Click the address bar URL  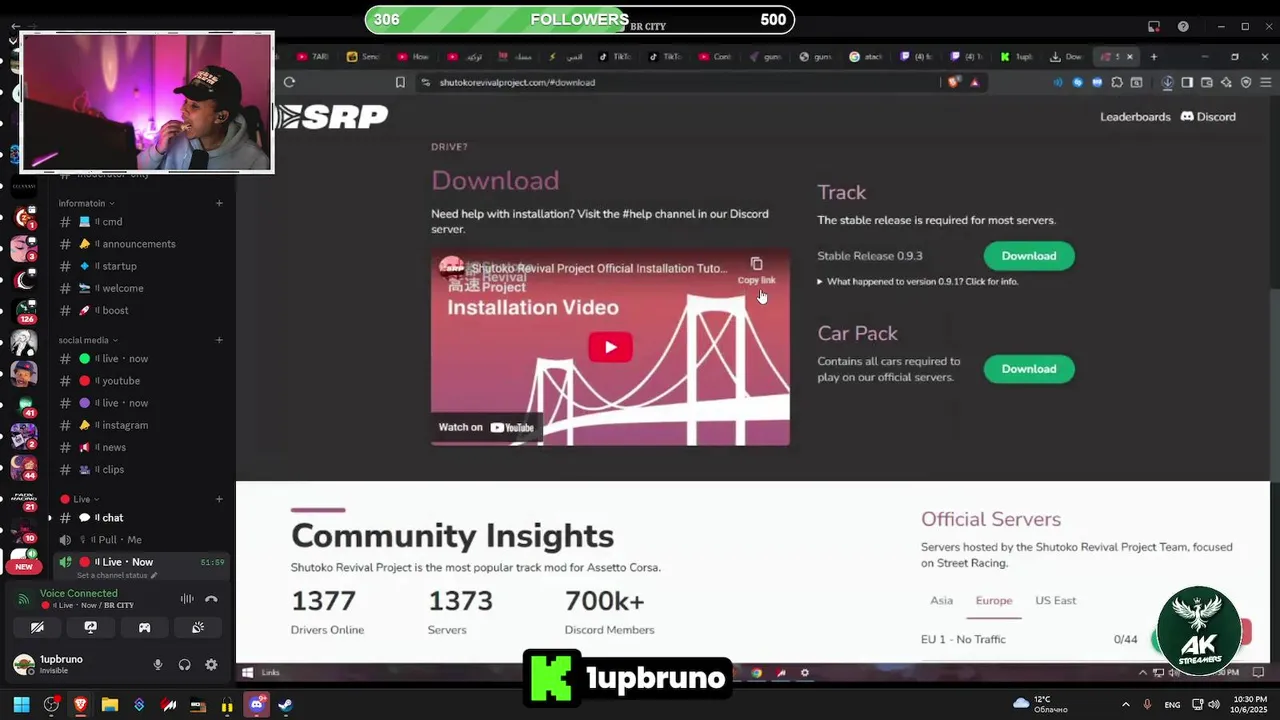pyautogui.click(x=517, y=82)
